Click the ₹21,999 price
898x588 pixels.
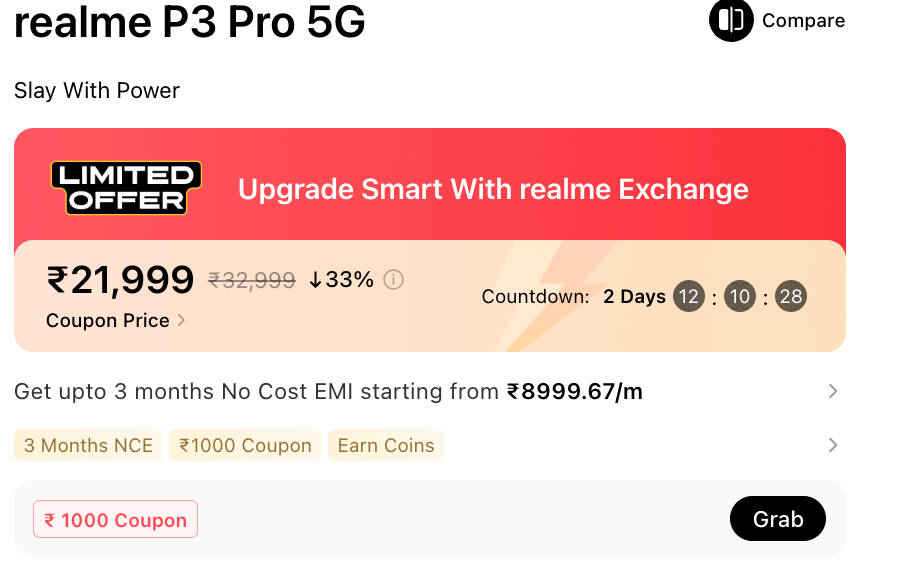click(x=120, y=280)
